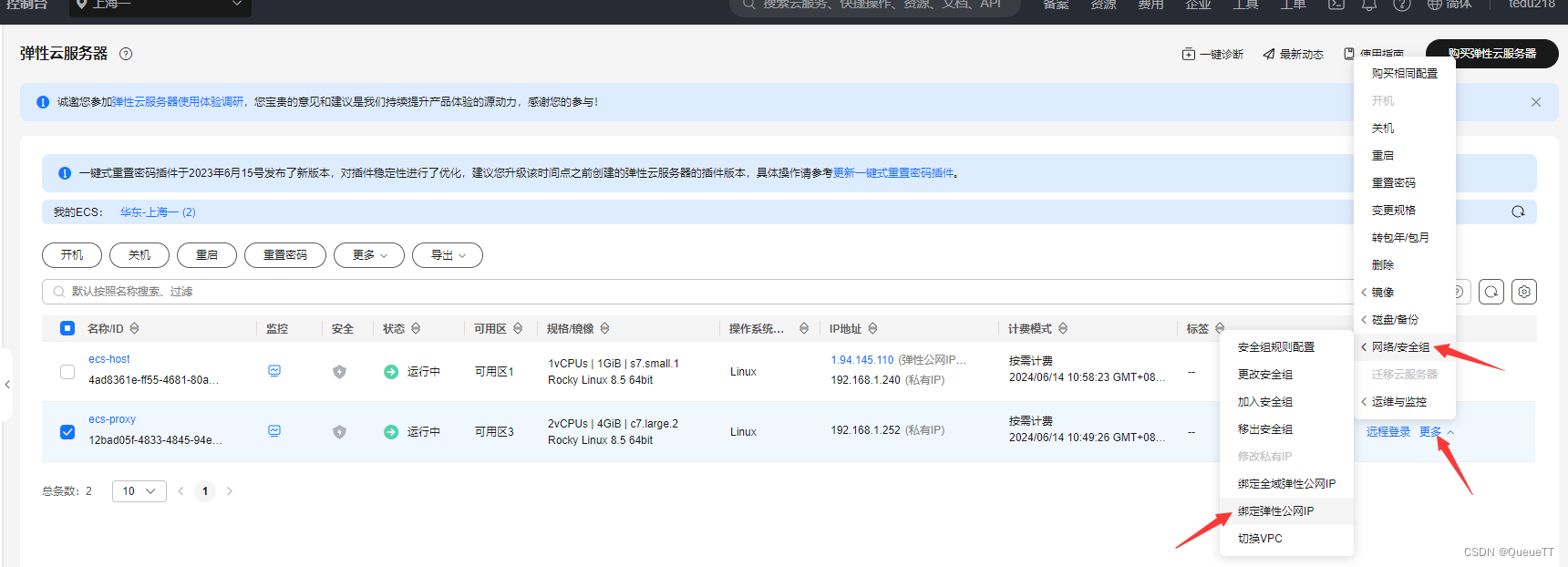
Task: Select 重置密码 in the 更多 menu
Action: 1404,183
